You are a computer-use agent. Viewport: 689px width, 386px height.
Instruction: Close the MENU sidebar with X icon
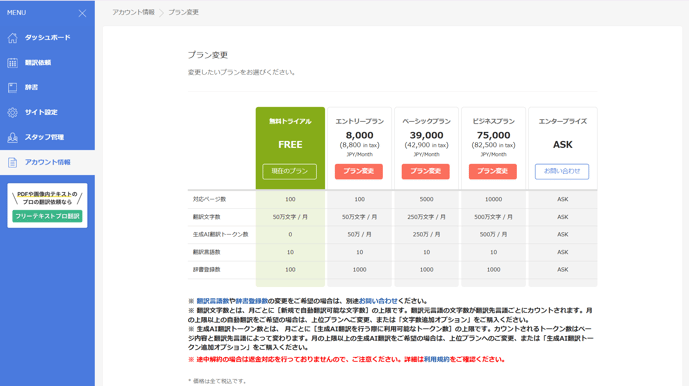coord(82,13)
